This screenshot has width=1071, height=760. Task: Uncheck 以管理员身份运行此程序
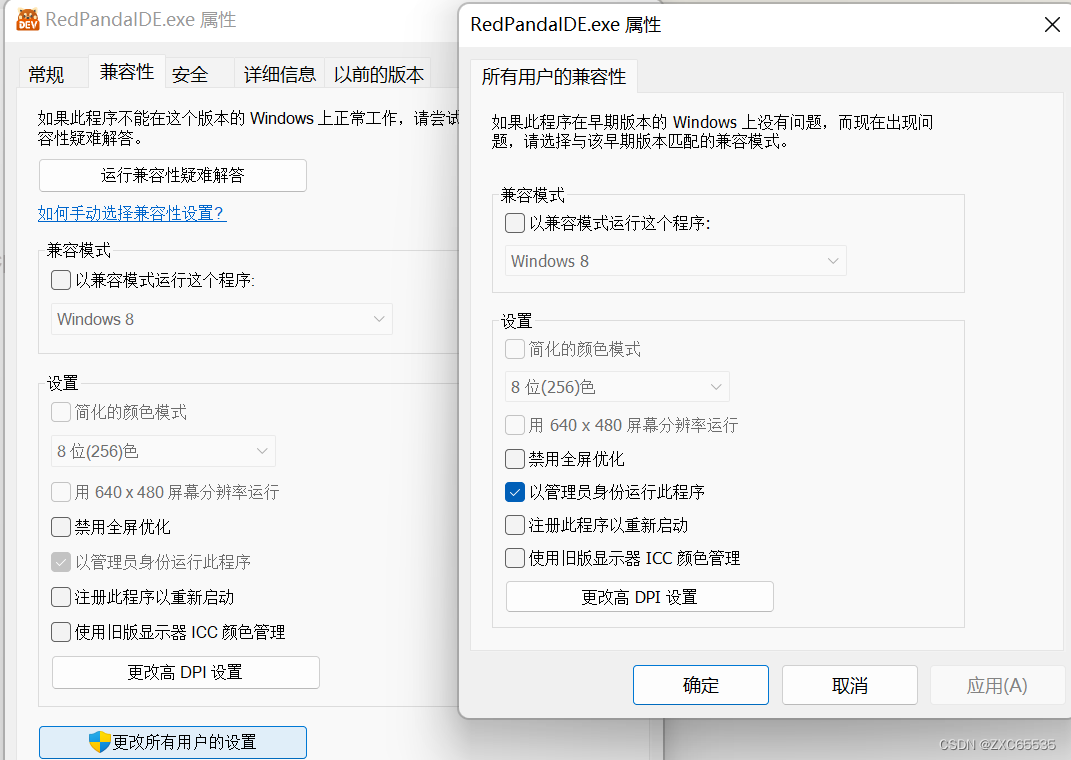(x=514, y=492)
